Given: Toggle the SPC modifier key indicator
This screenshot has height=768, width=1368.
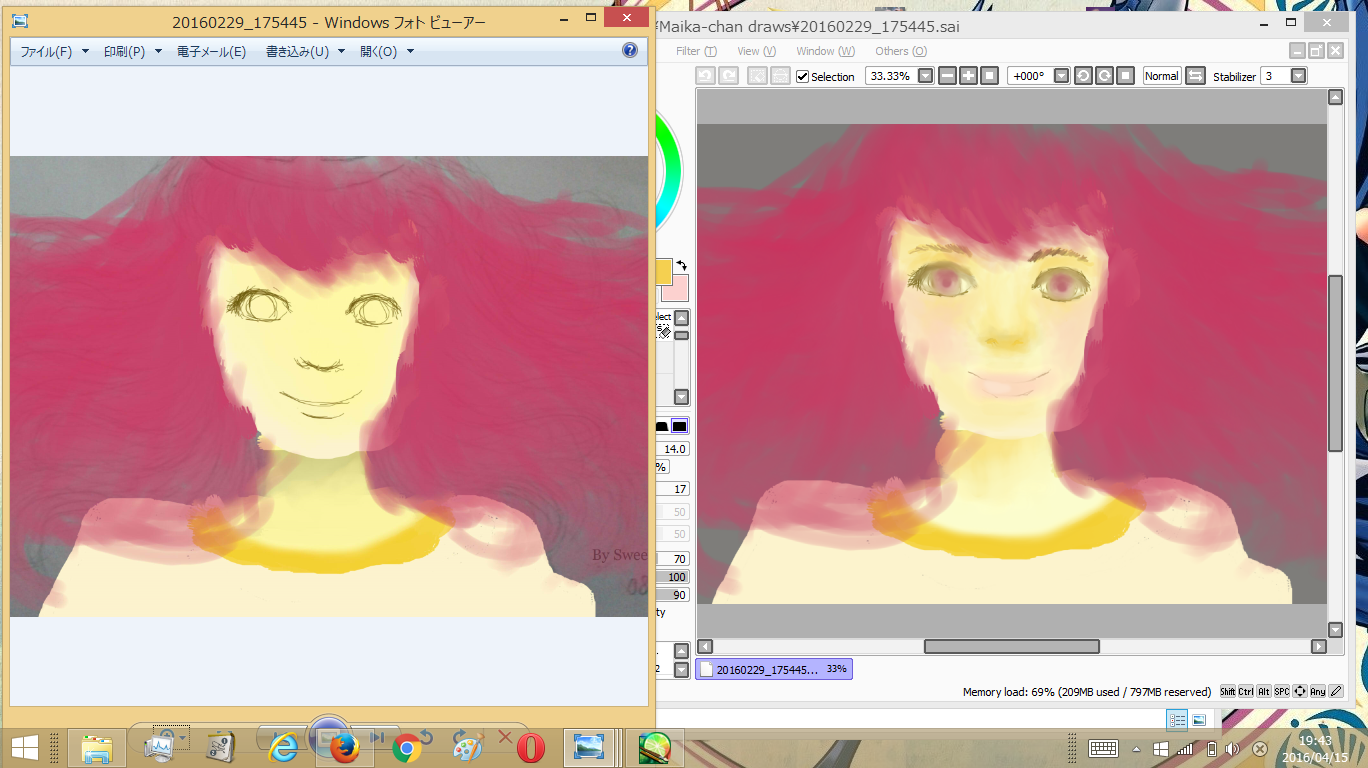Looking at the screenshot, I should (x=1282, y=691).
